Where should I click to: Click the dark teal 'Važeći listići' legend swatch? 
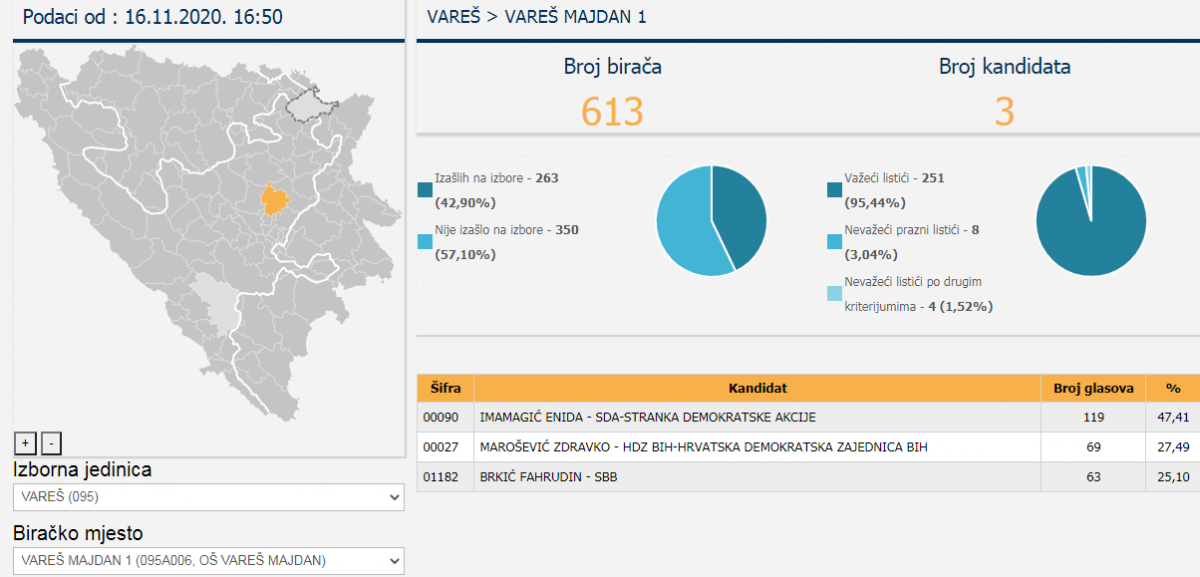835,189
